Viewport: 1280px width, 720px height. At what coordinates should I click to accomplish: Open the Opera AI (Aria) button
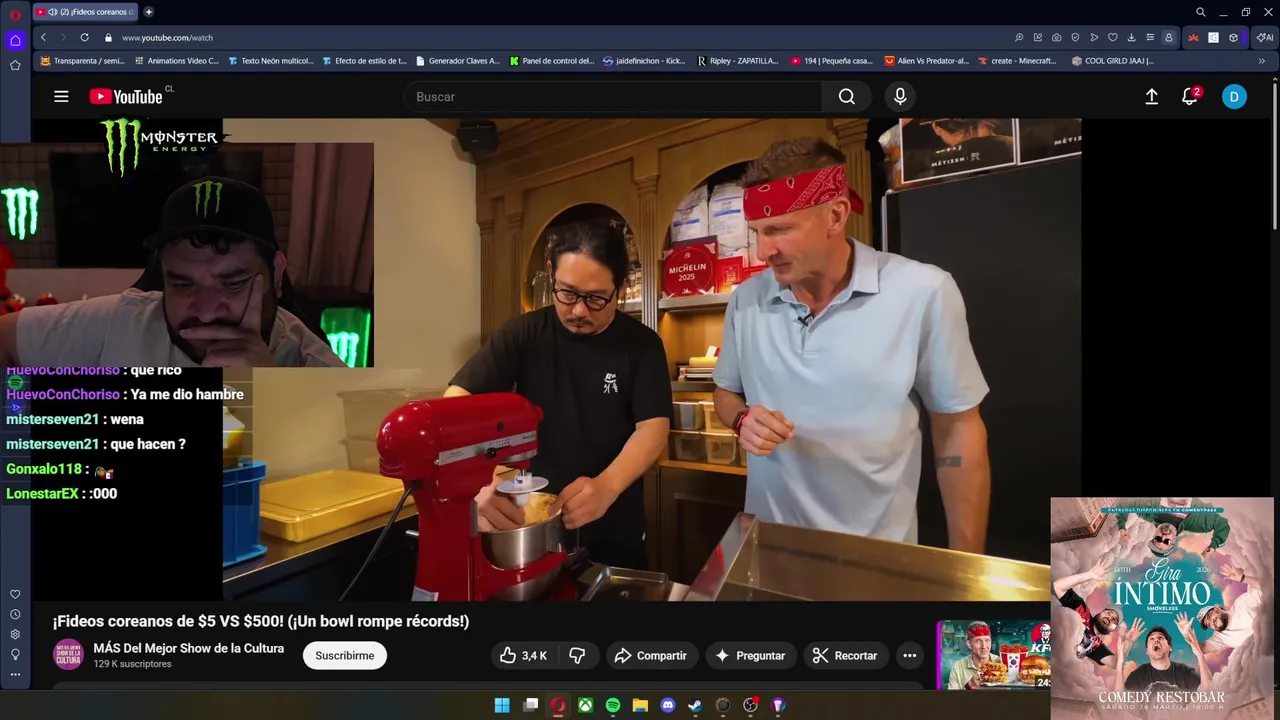point(1265,38)
